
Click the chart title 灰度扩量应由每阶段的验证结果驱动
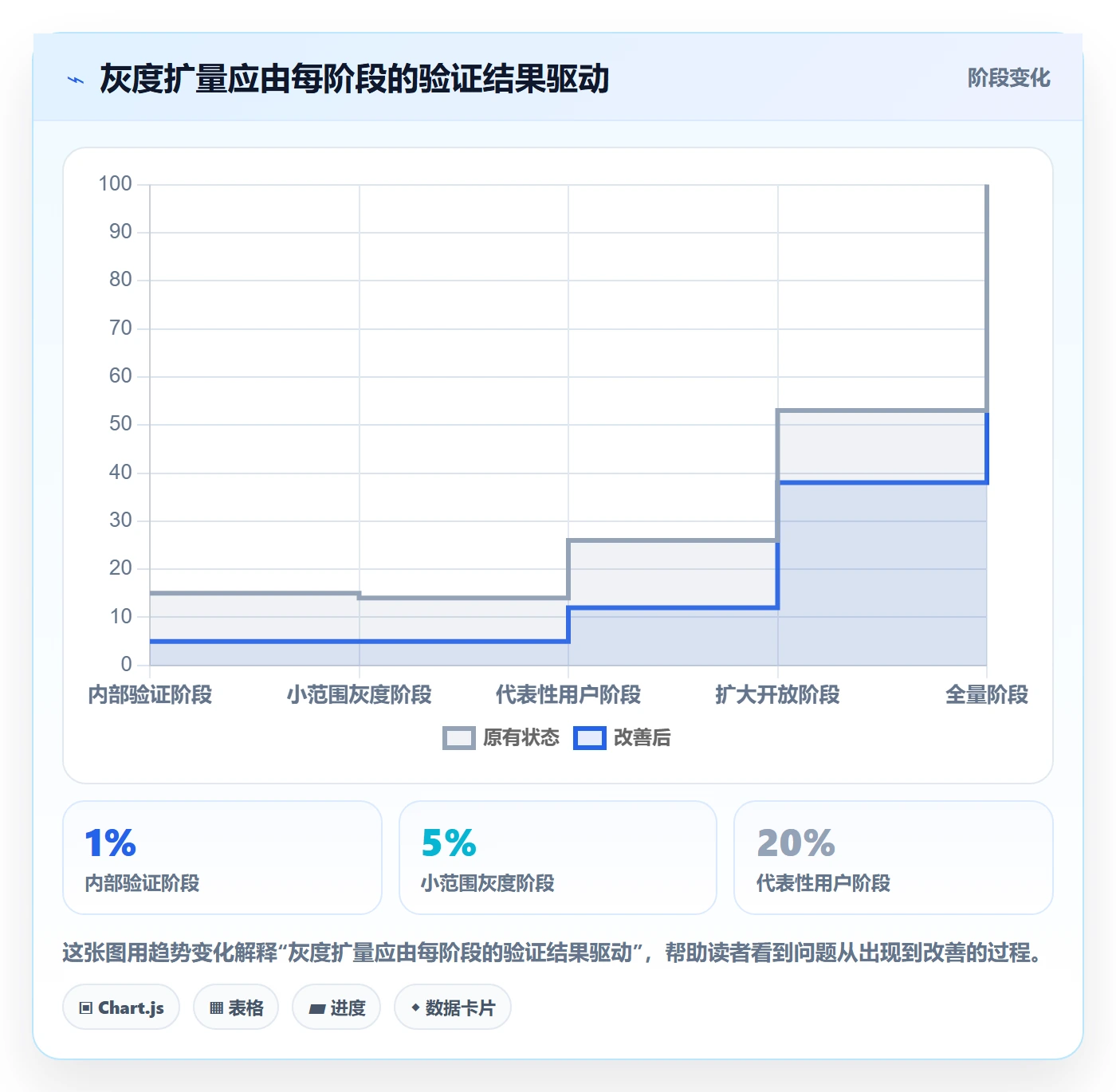[x=355, y=80]
